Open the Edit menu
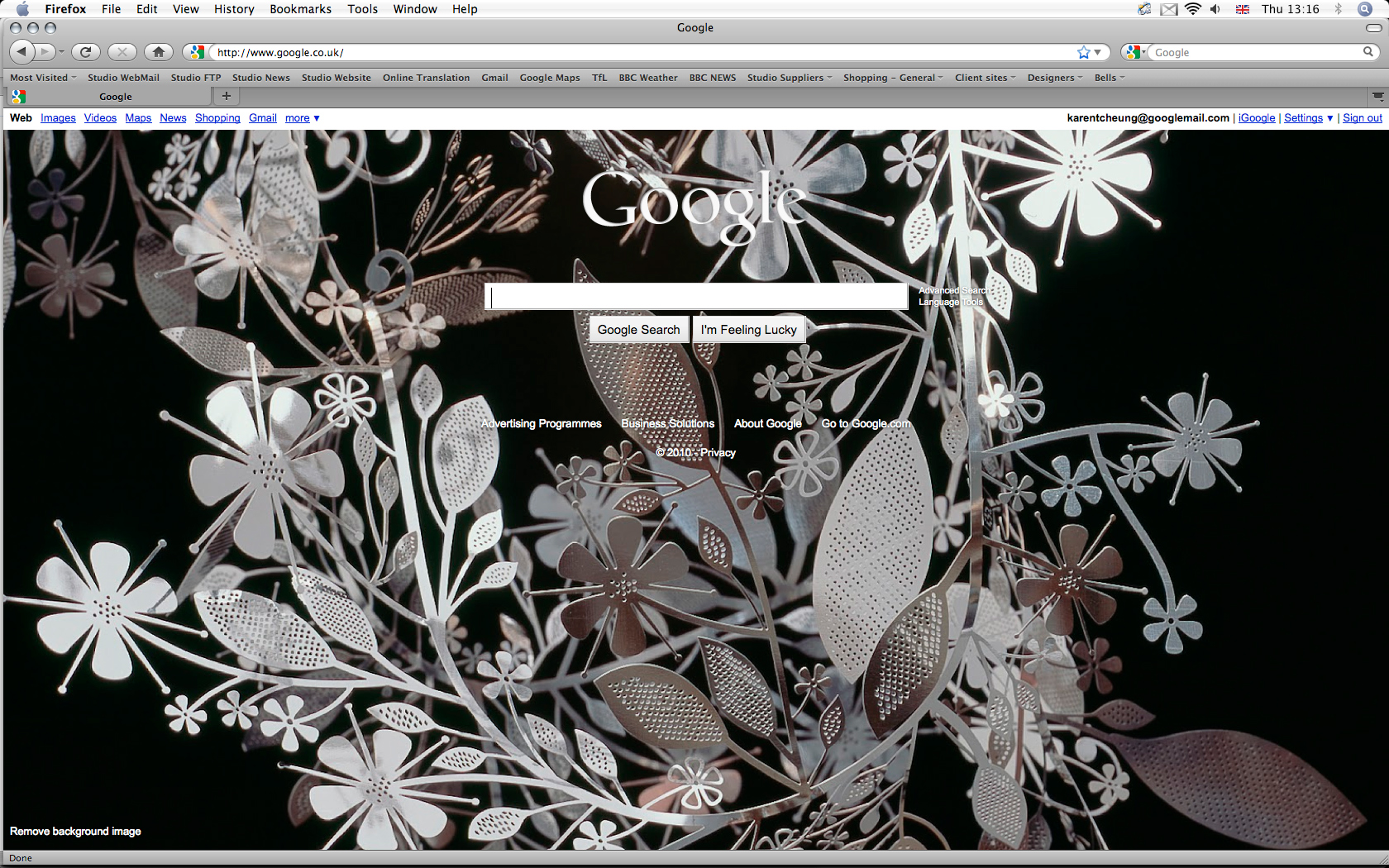The width and height of the screenshot is (1389, 868). tap(147, 9)
